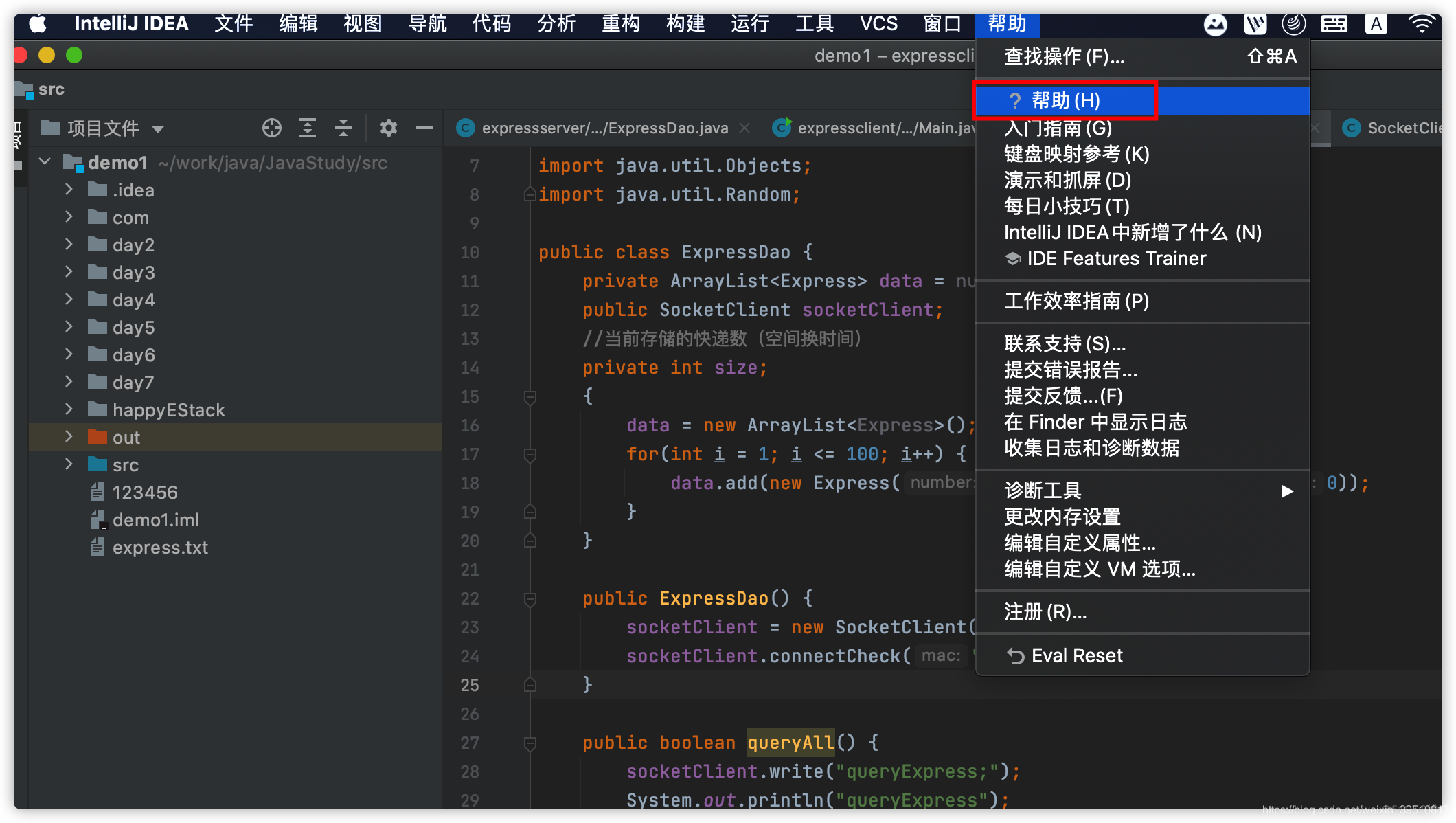Open the 诊断工具 submenu
The height and width of the screenshot is (823, 1456).
(1142, 491)
